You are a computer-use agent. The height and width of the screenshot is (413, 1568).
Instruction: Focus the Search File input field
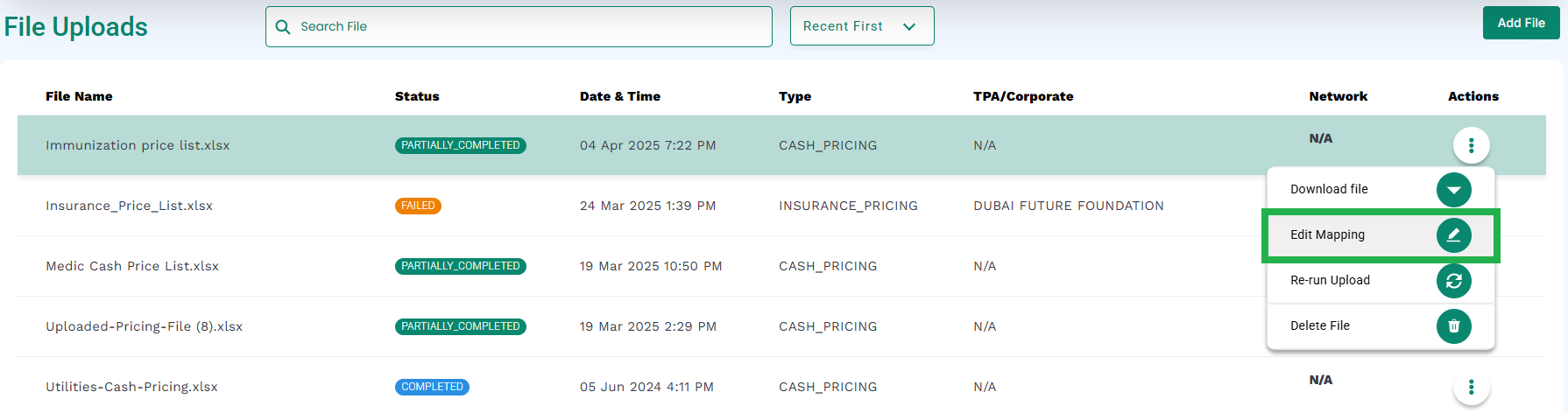519,26
